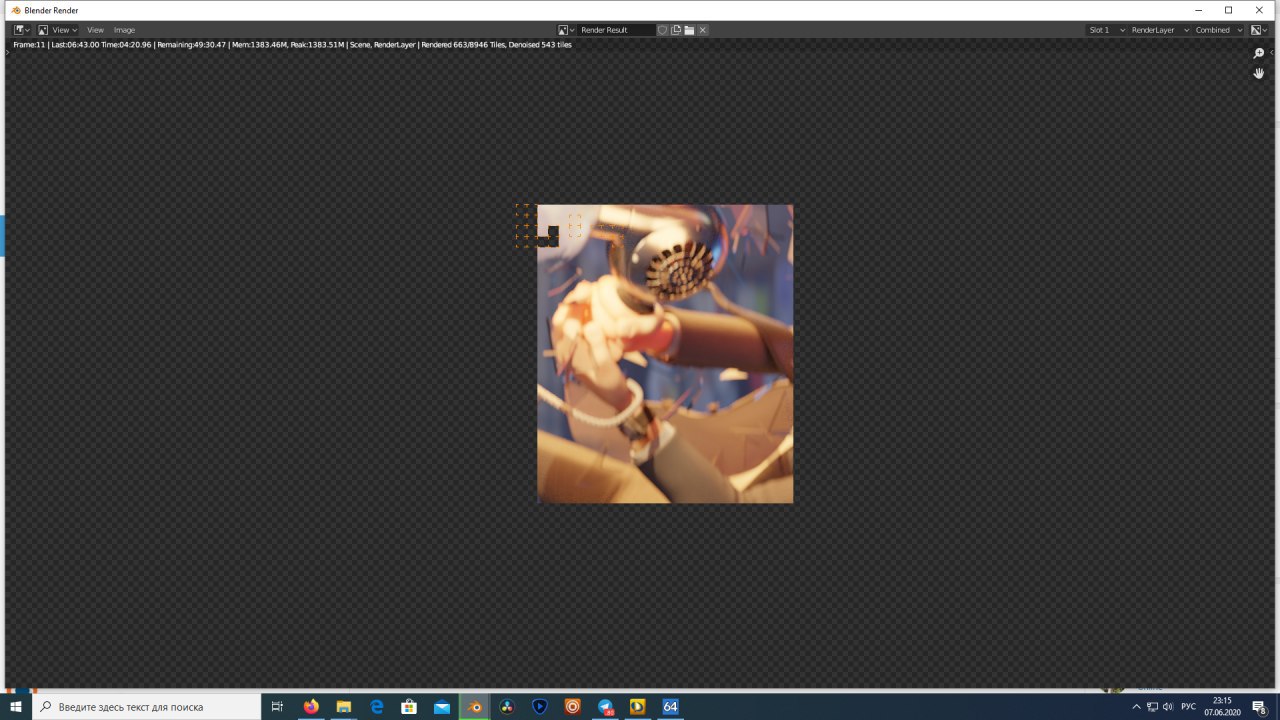The image size is (1280, 720).
Task: Open Telegram from the taskbar
Action: [605, 706]
